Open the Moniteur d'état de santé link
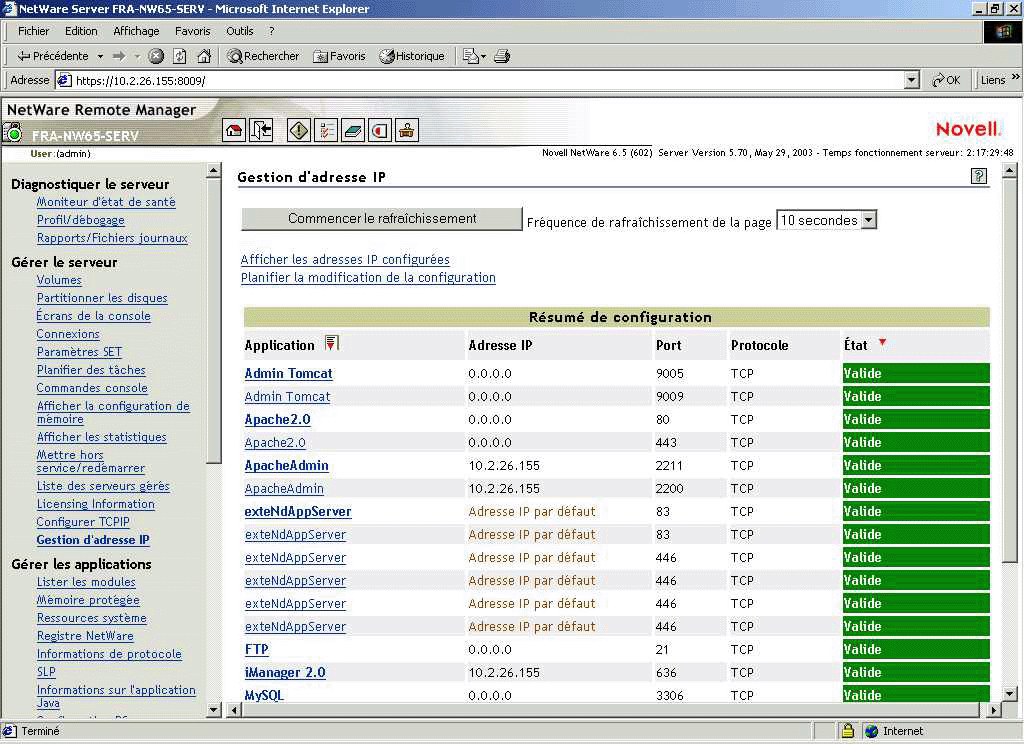The height and width of the screenshot is (744, 1024). coord(106,202)
